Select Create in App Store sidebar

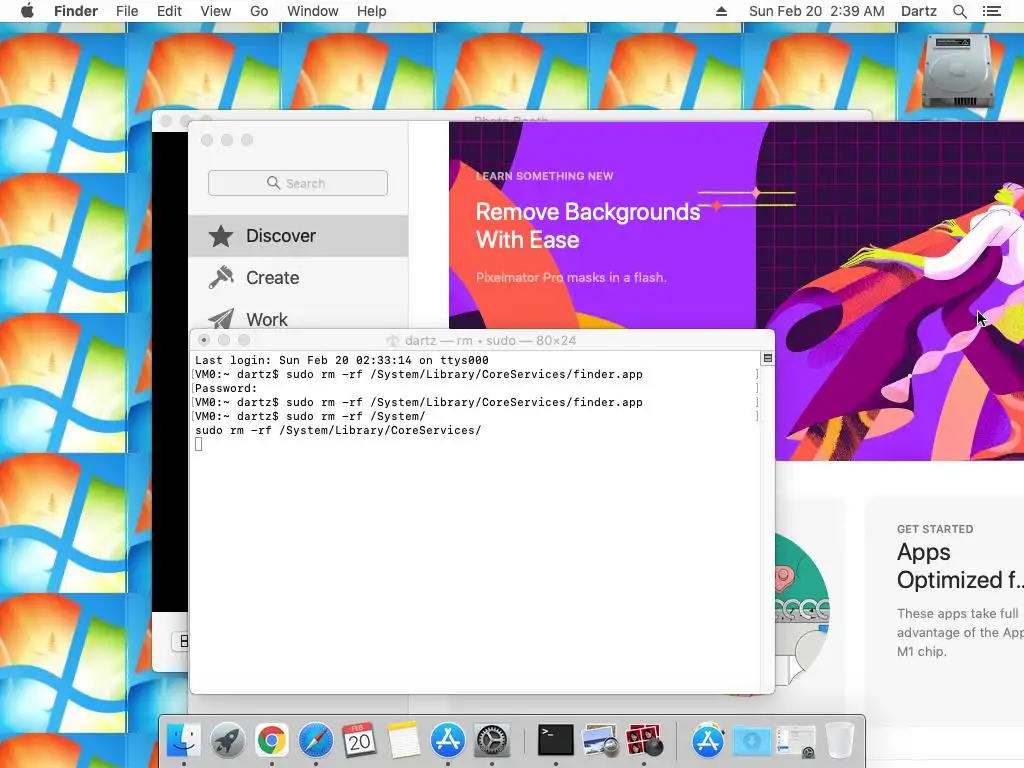point(298,278)
